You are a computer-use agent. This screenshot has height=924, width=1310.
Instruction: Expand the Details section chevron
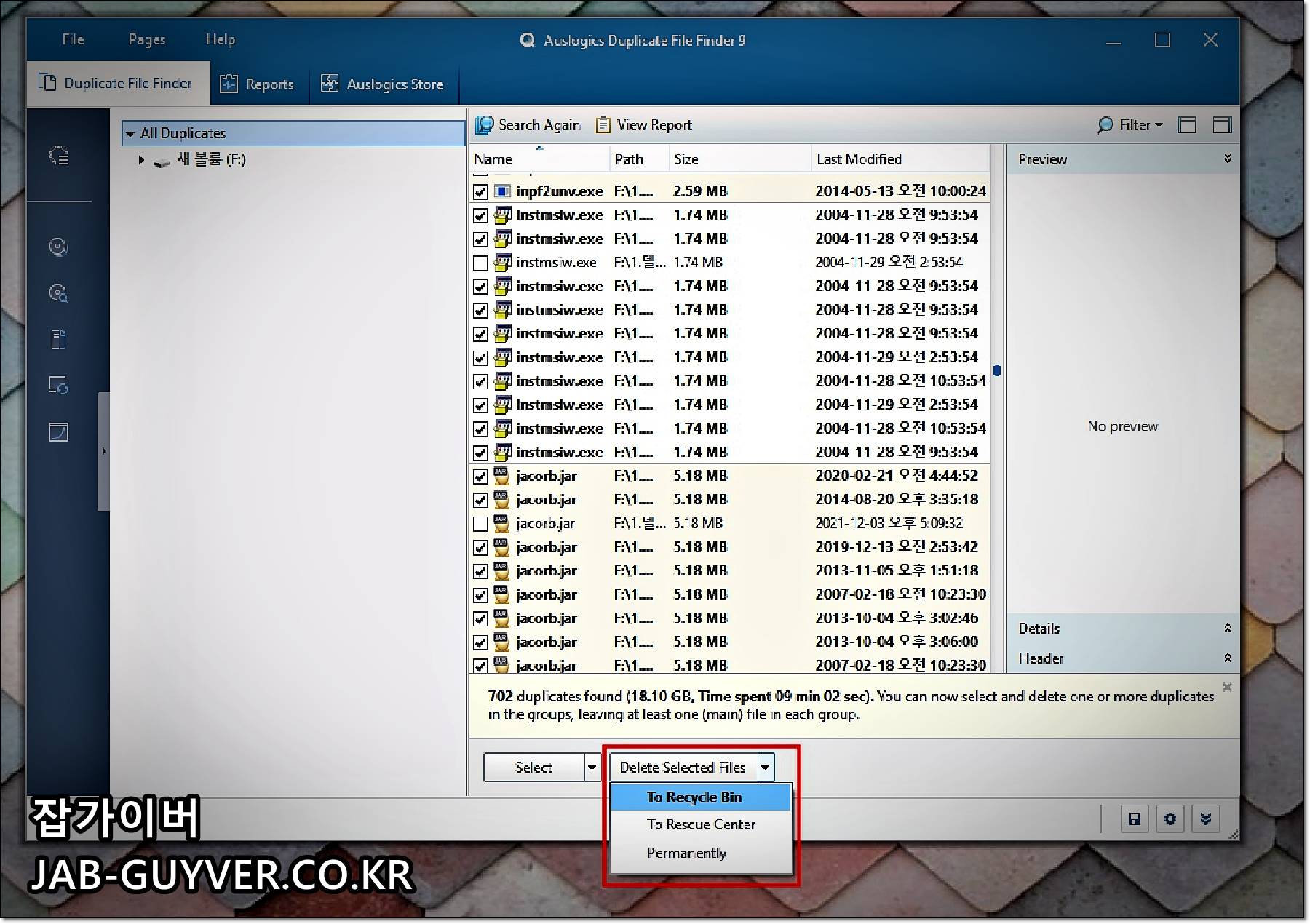coord(1228,628)
